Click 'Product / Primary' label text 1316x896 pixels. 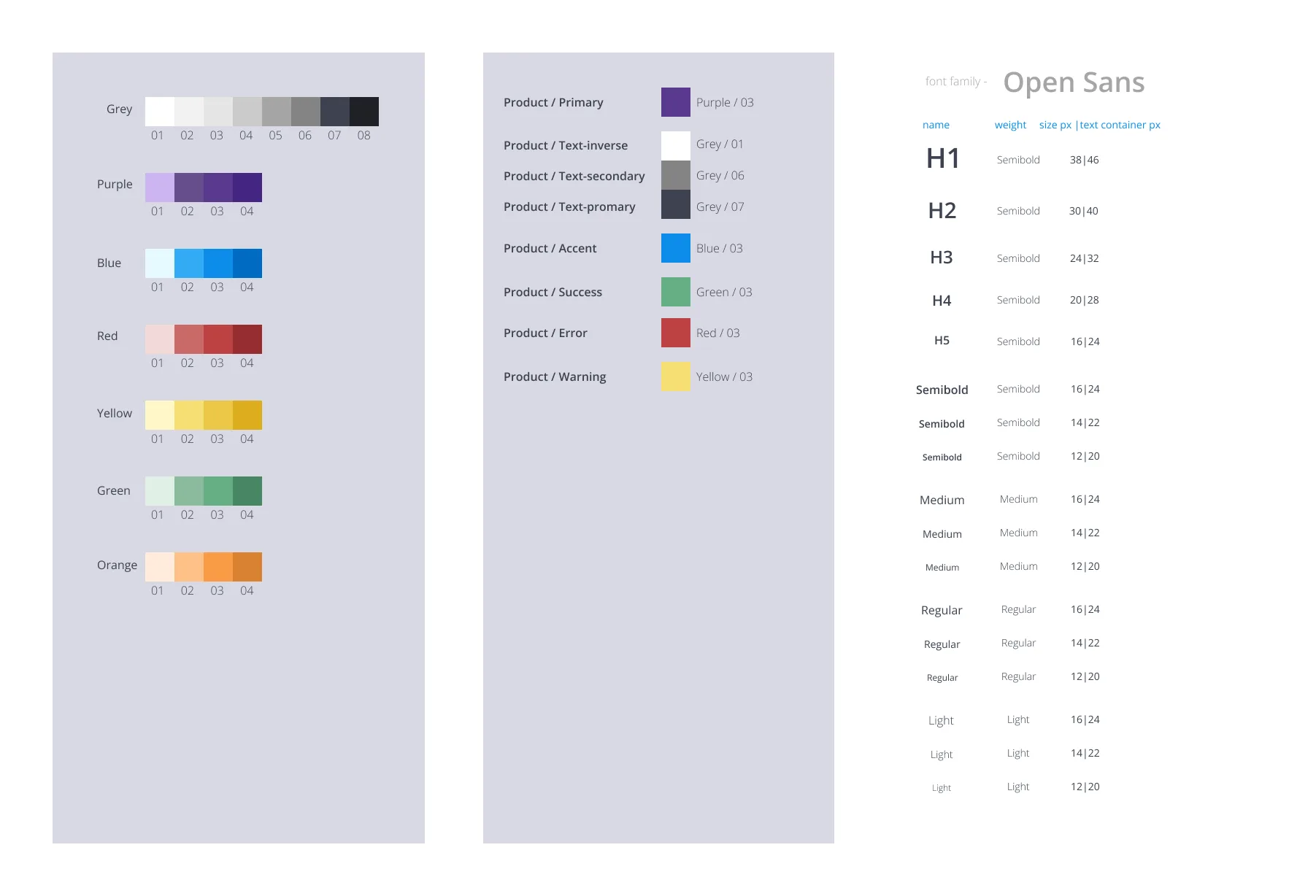553,102
